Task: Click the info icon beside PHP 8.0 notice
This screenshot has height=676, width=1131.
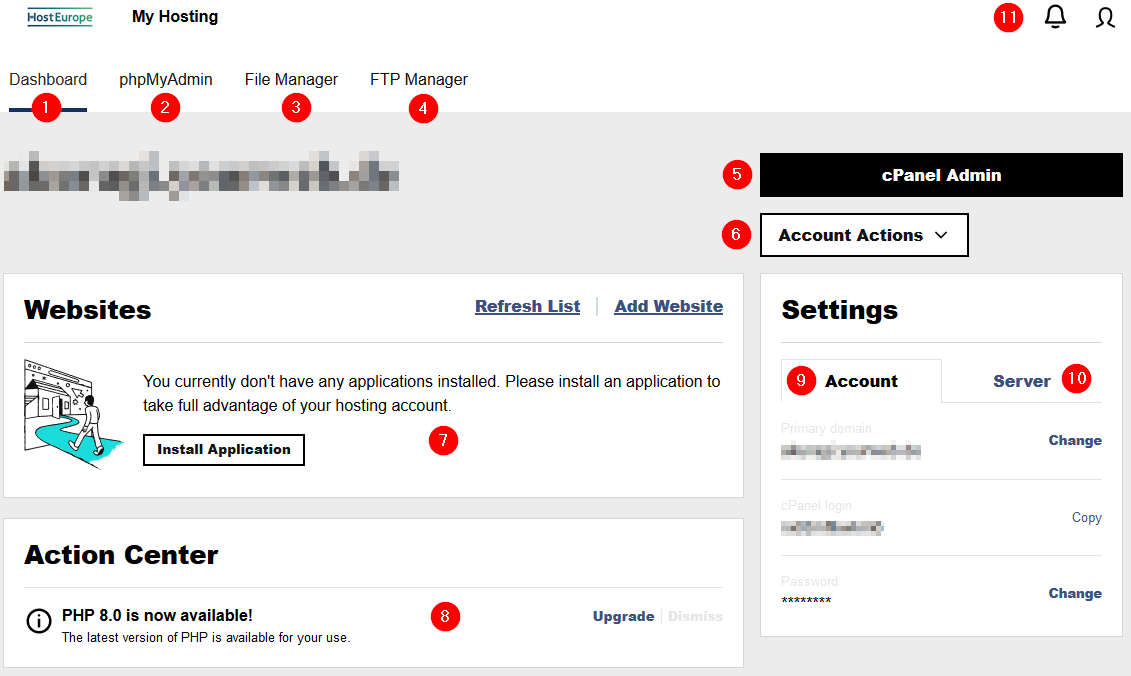Action: click(x=39, y=620)
